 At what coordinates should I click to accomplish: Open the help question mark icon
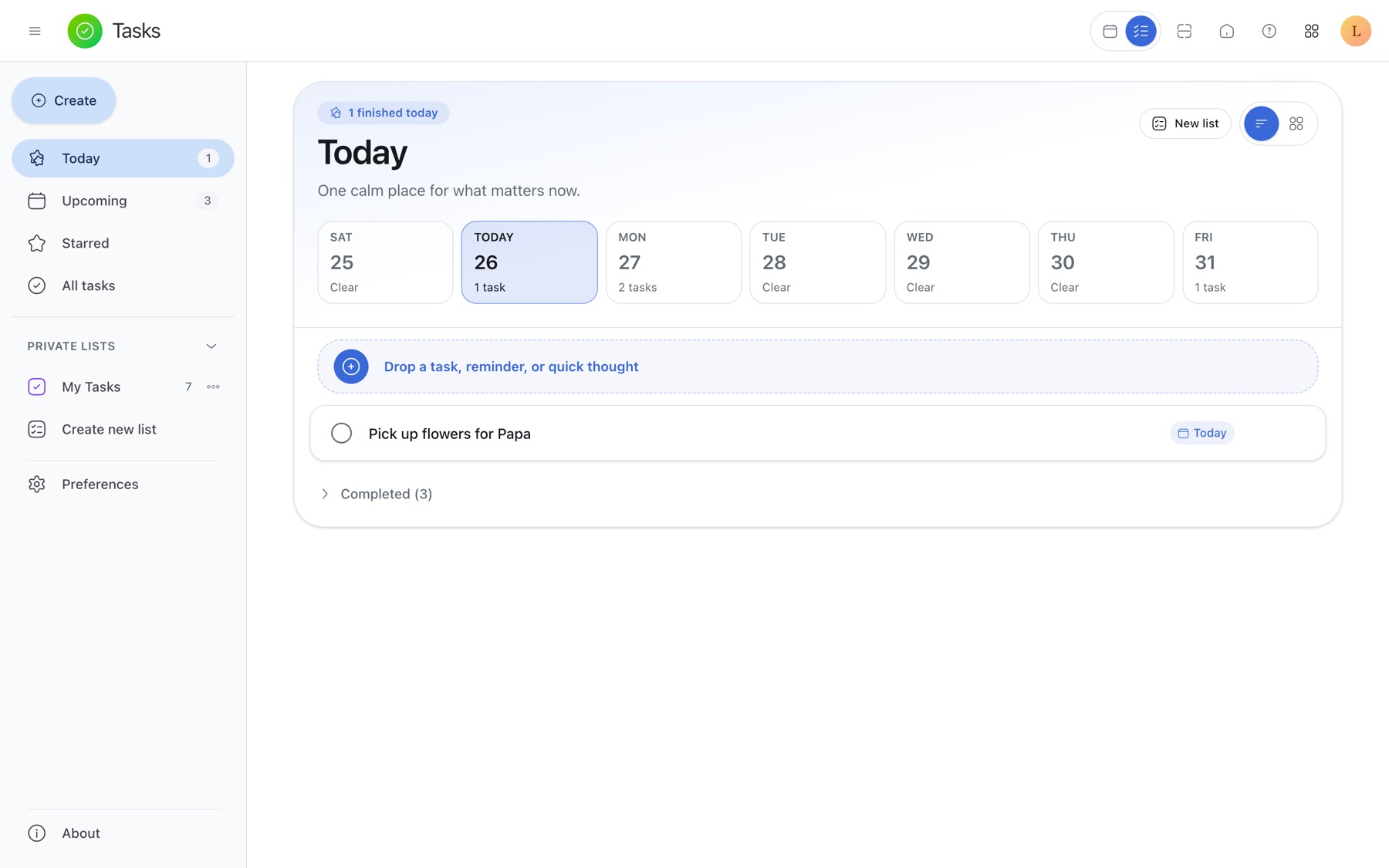coord(1269,31)
